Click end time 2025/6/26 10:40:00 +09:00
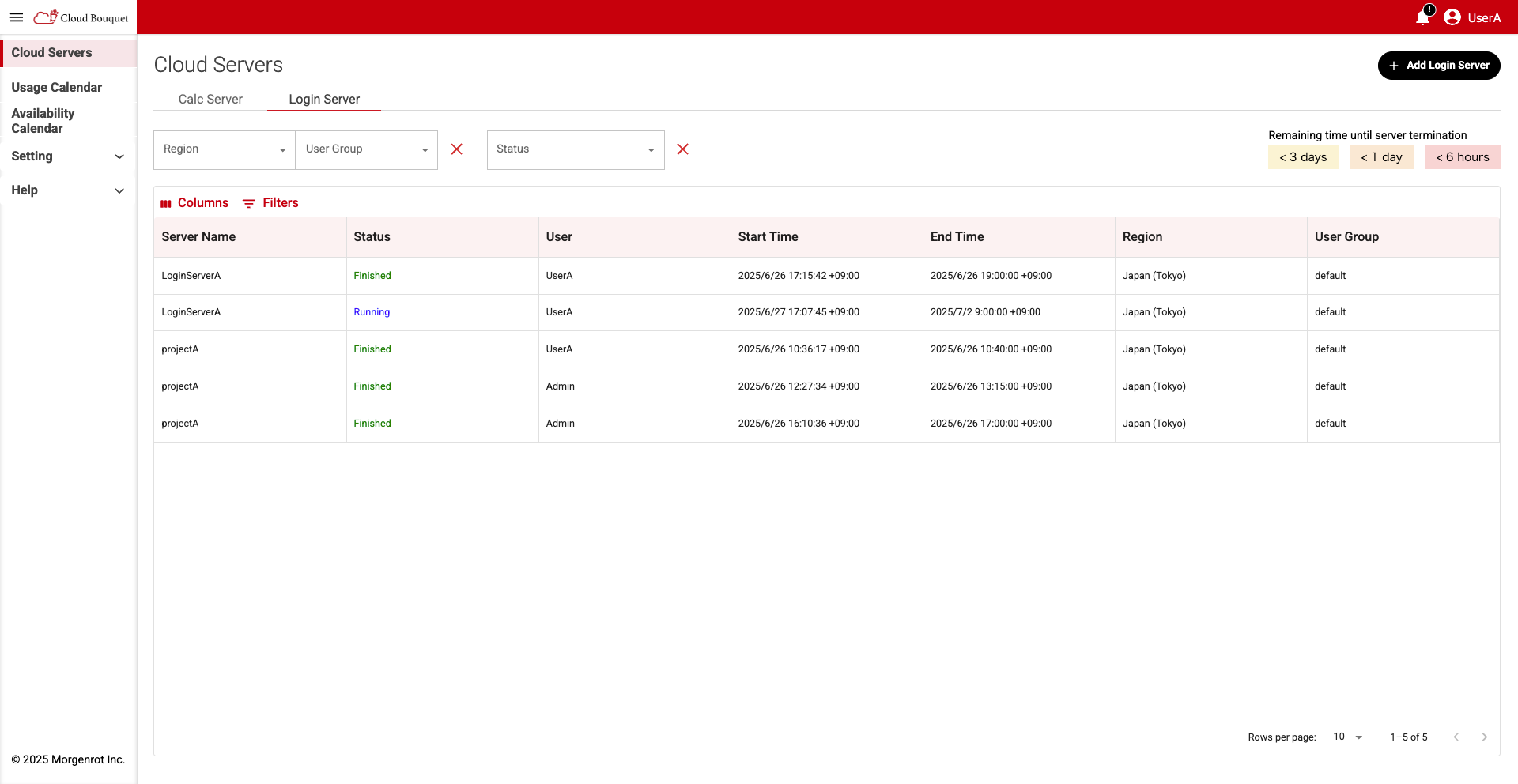 point(991,349)
